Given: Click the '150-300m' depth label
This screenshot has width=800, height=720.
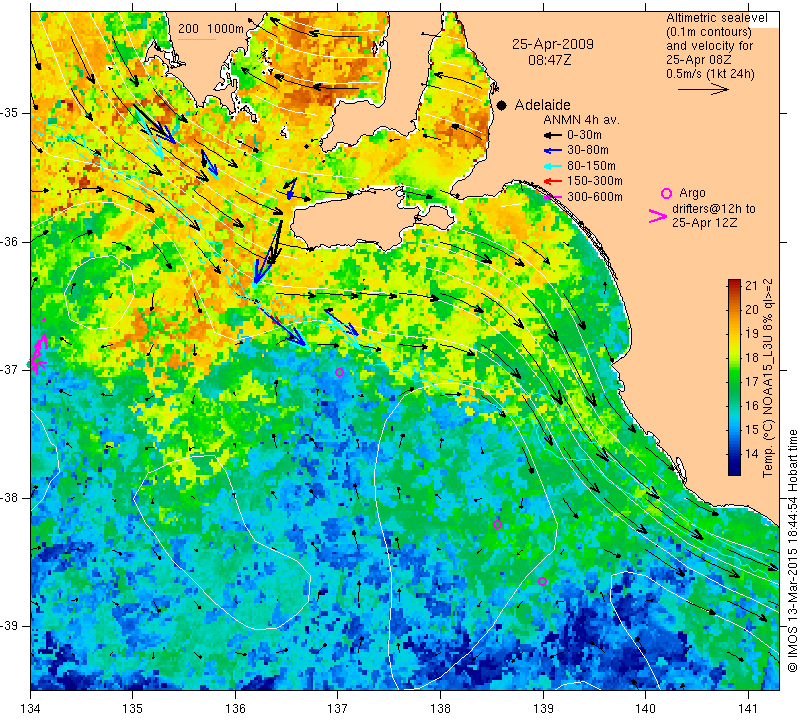Looking at the screenshot, I should coord(595,181).
